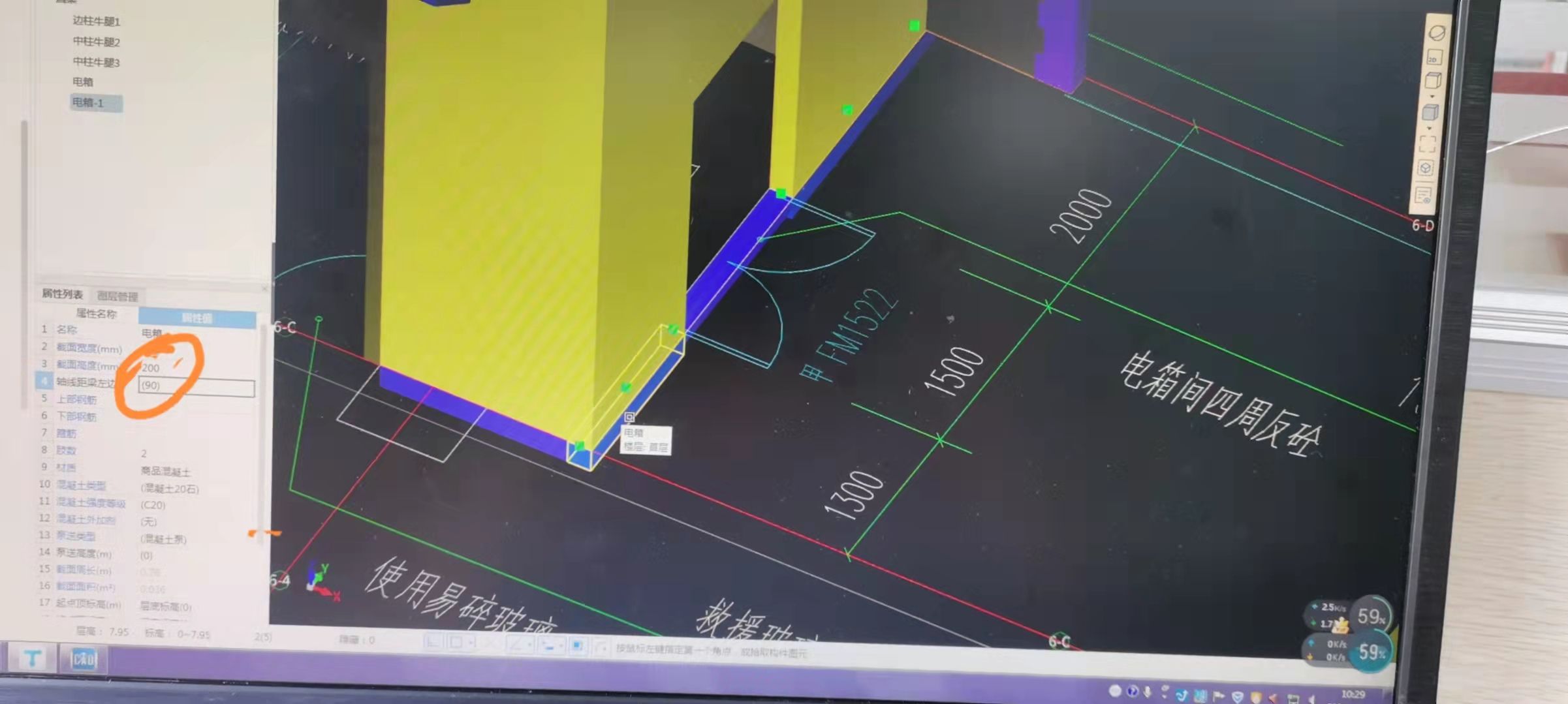Click the 200 section height value
Viewport: 1568px width, 704px height.
point(150,368)
